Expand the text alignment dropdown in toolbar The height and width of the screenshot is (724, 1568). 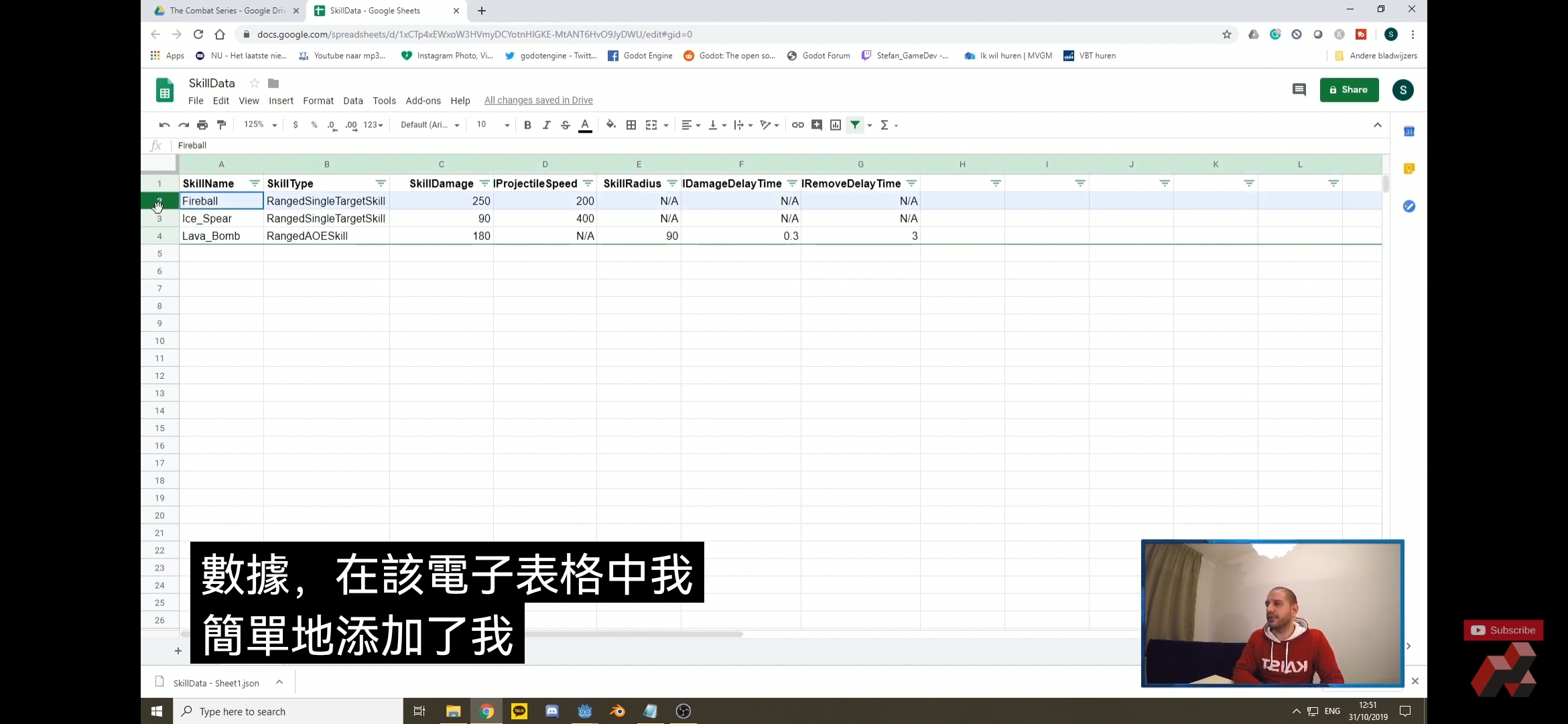coord(690,124)
